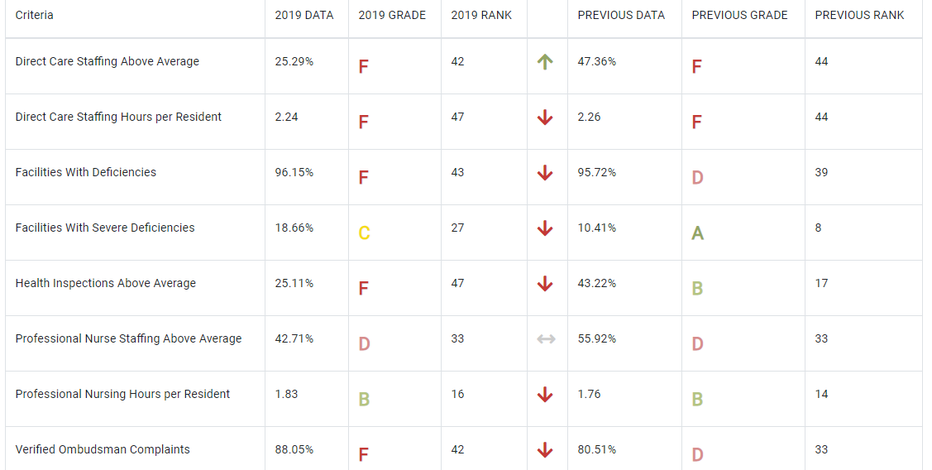Image resolution: width=932 pixels, height=470 pixels.
Task: Select the PREVIOUS DATA column header
Action: (621, 15)
